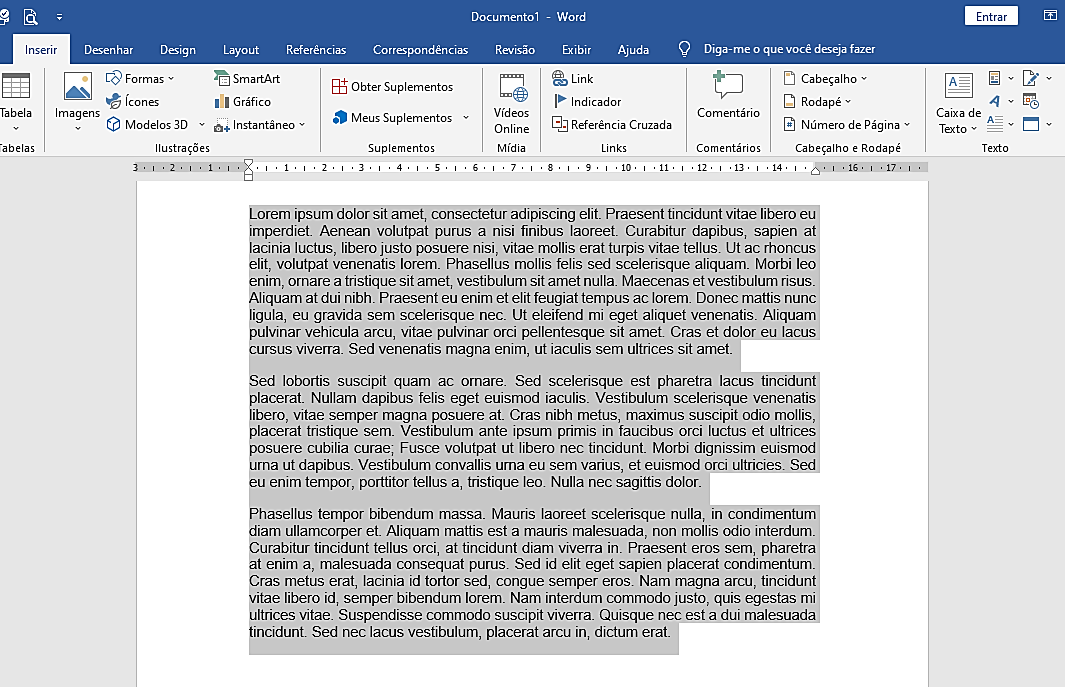
Task: Click the Modelos 3D cube icon
Action: 113,125
